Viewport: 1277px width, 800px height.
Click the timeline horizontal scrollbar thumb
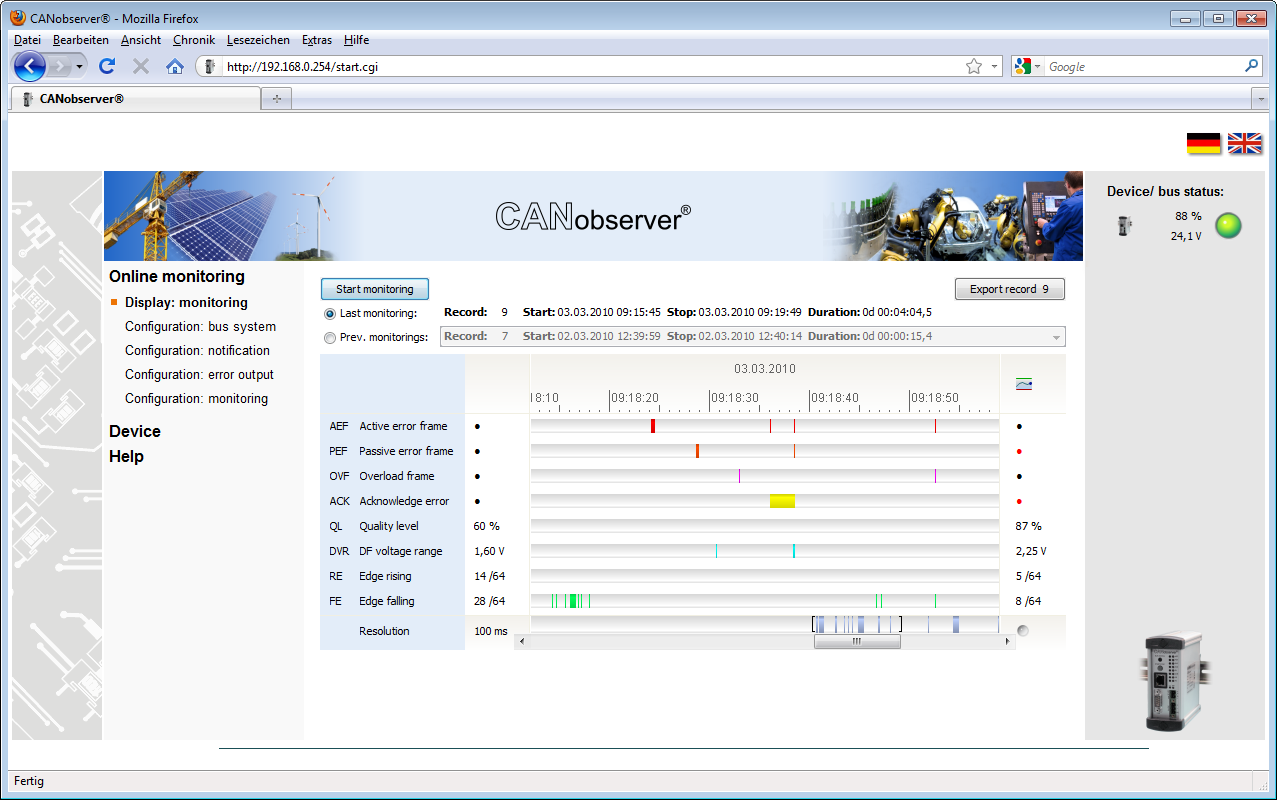click(857, 642)
